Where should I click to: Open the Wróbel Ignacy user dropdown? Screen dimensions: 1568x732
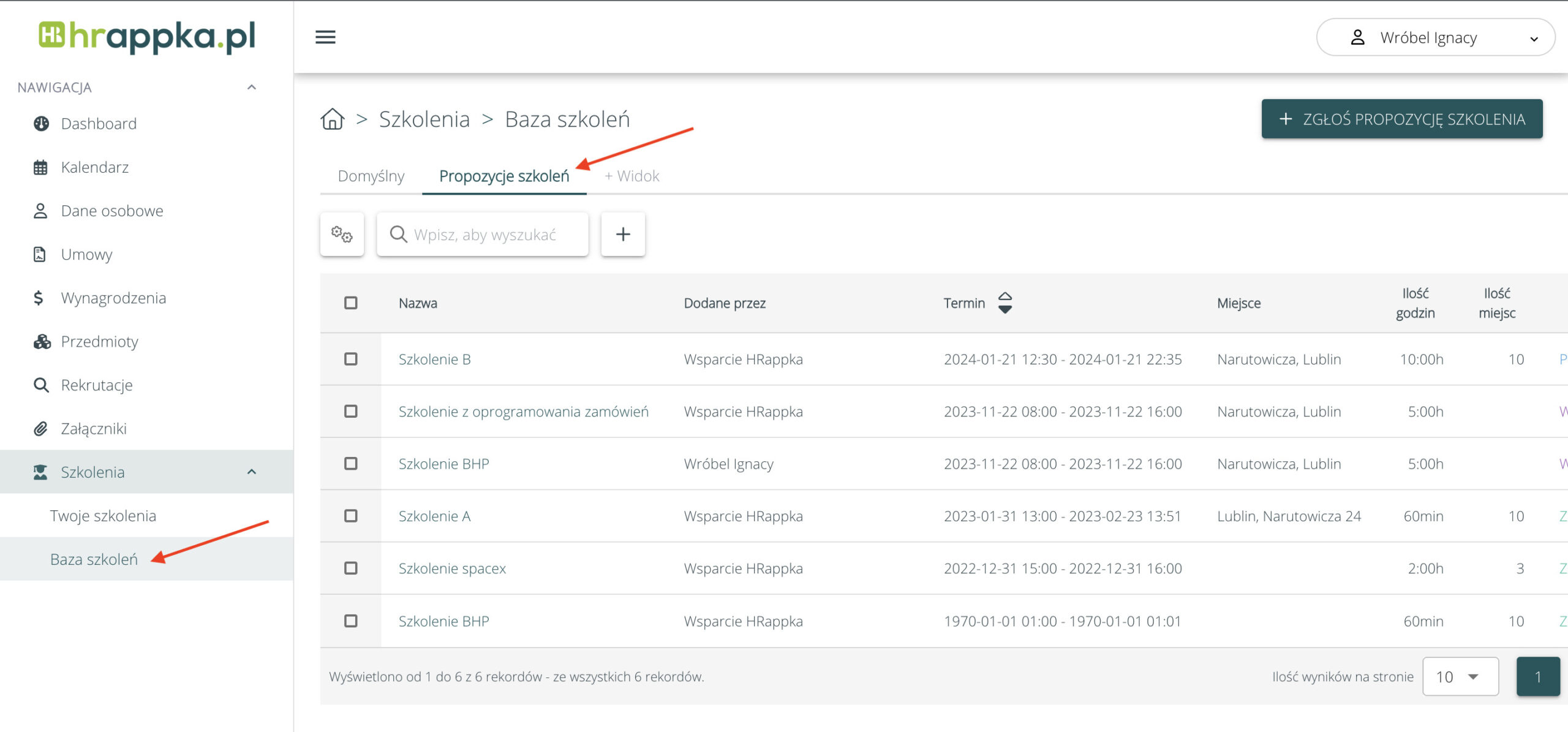[1435, 37]
